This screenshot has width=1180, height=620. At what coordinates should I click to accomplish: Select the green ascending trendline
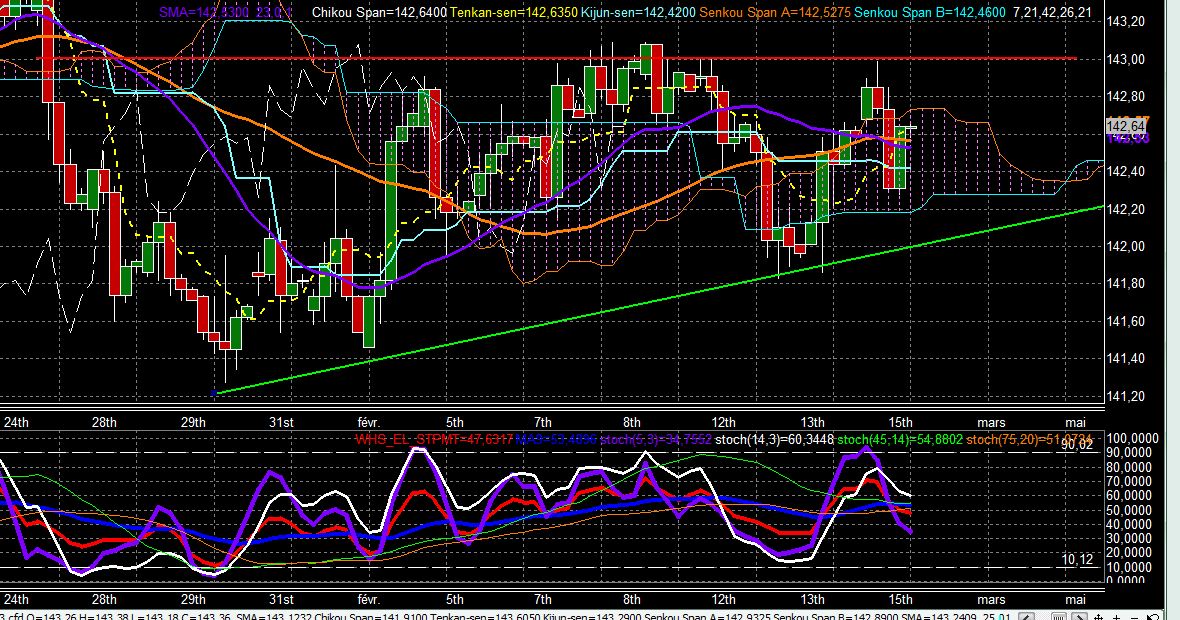pyautogui.click(x=659, y=299)
